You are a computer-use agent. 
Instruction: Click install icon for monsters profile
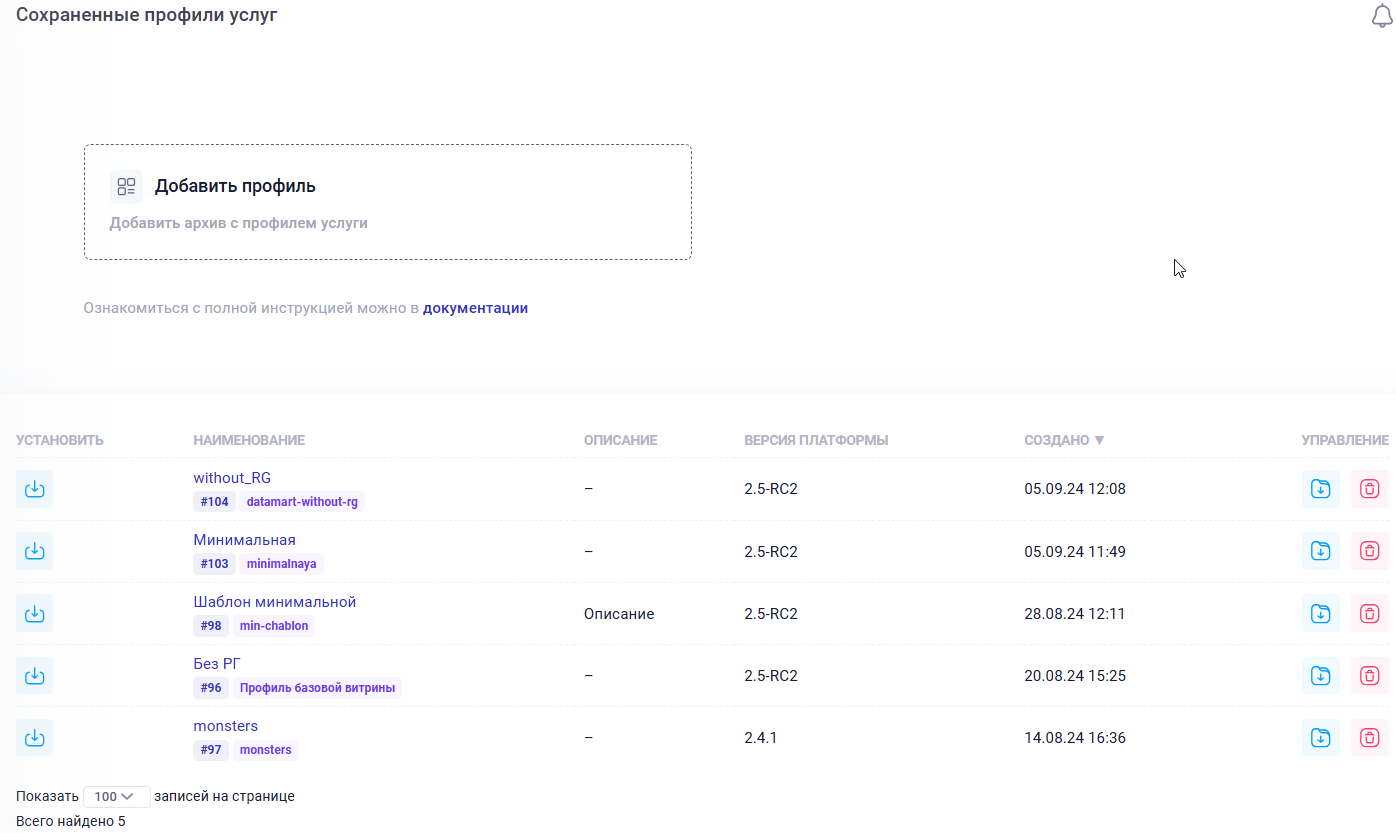34,737
